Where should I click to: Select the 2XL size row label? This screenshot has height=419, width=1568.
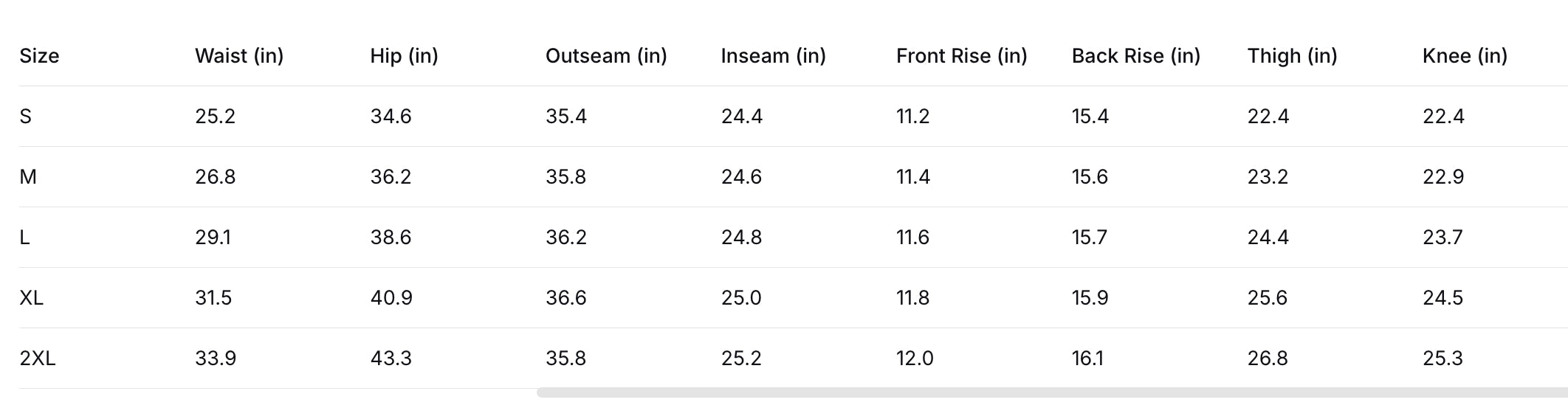(38, 359)
